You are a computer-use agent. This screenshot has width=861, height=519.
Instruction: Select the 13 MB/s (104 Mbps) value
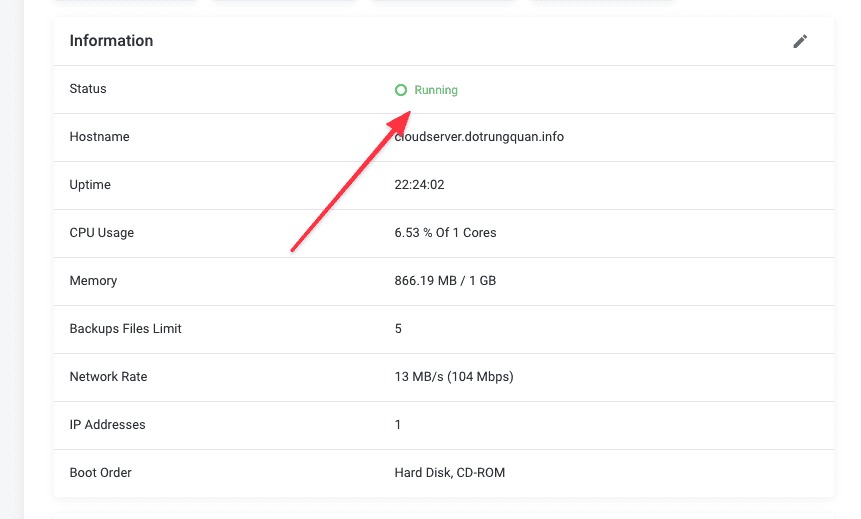[454, 377]
